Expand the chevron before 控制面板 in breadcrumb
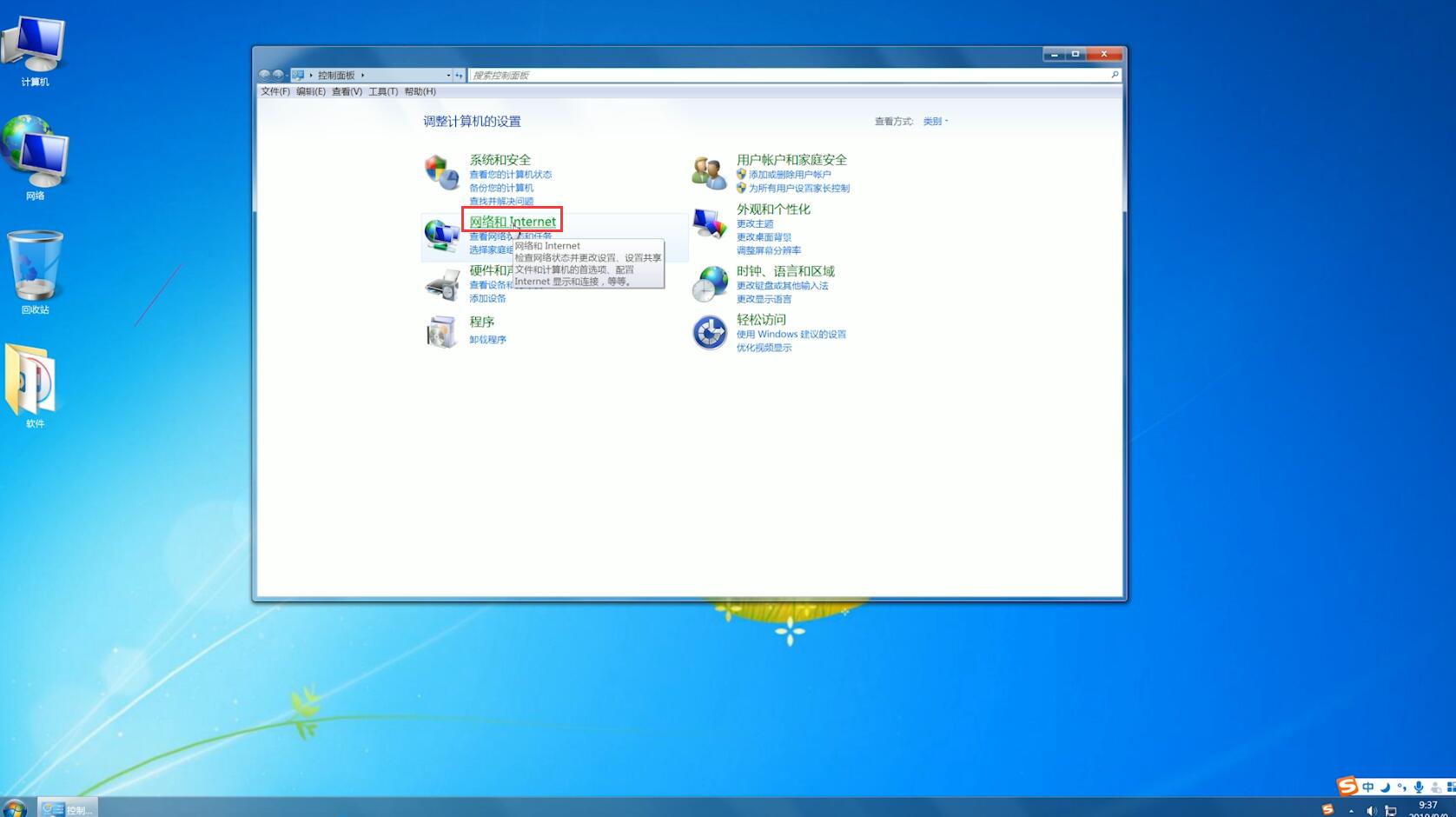 [311, 76]
